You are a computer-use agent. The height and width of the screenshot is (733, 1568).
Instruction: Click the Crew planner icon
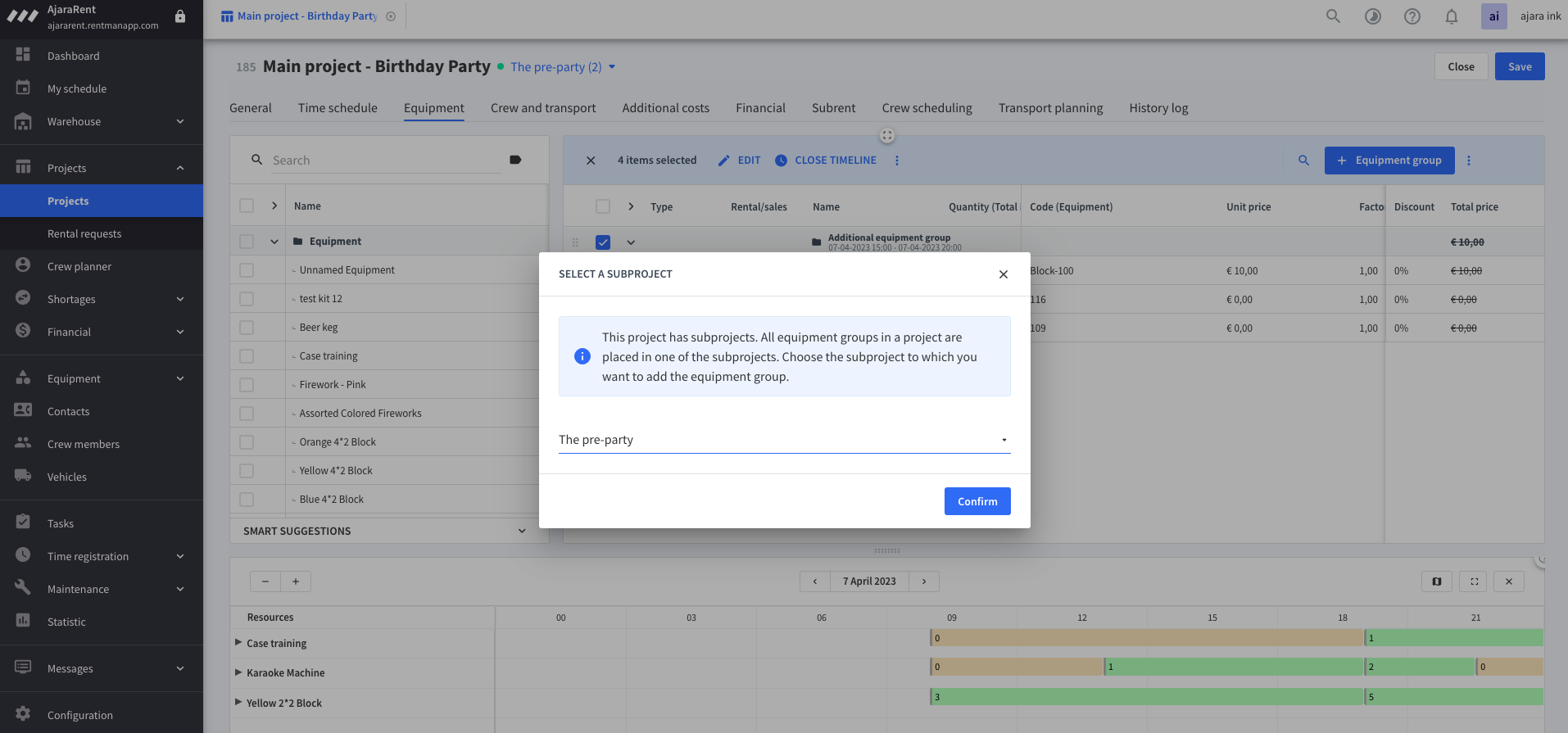[23, 265]
